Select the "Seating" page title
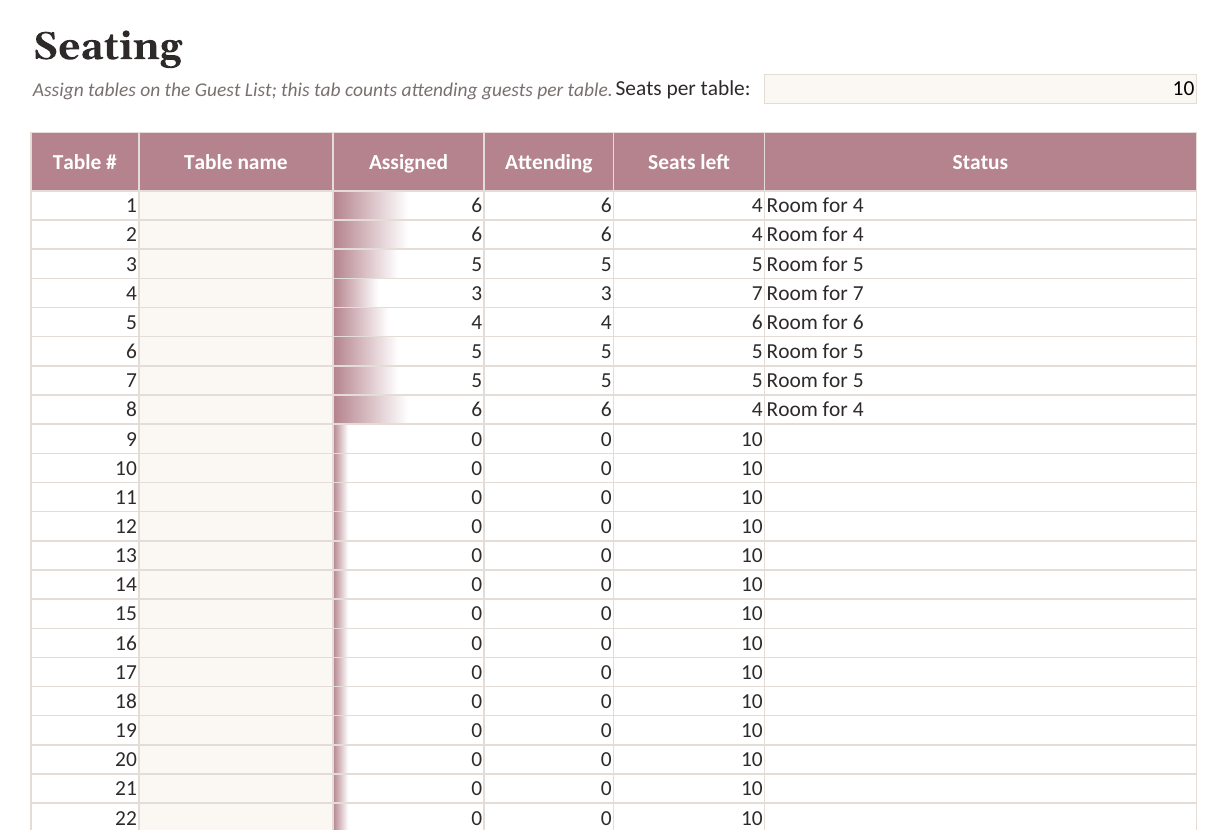Screen dimensions: 1227x830 click(108, 47)
